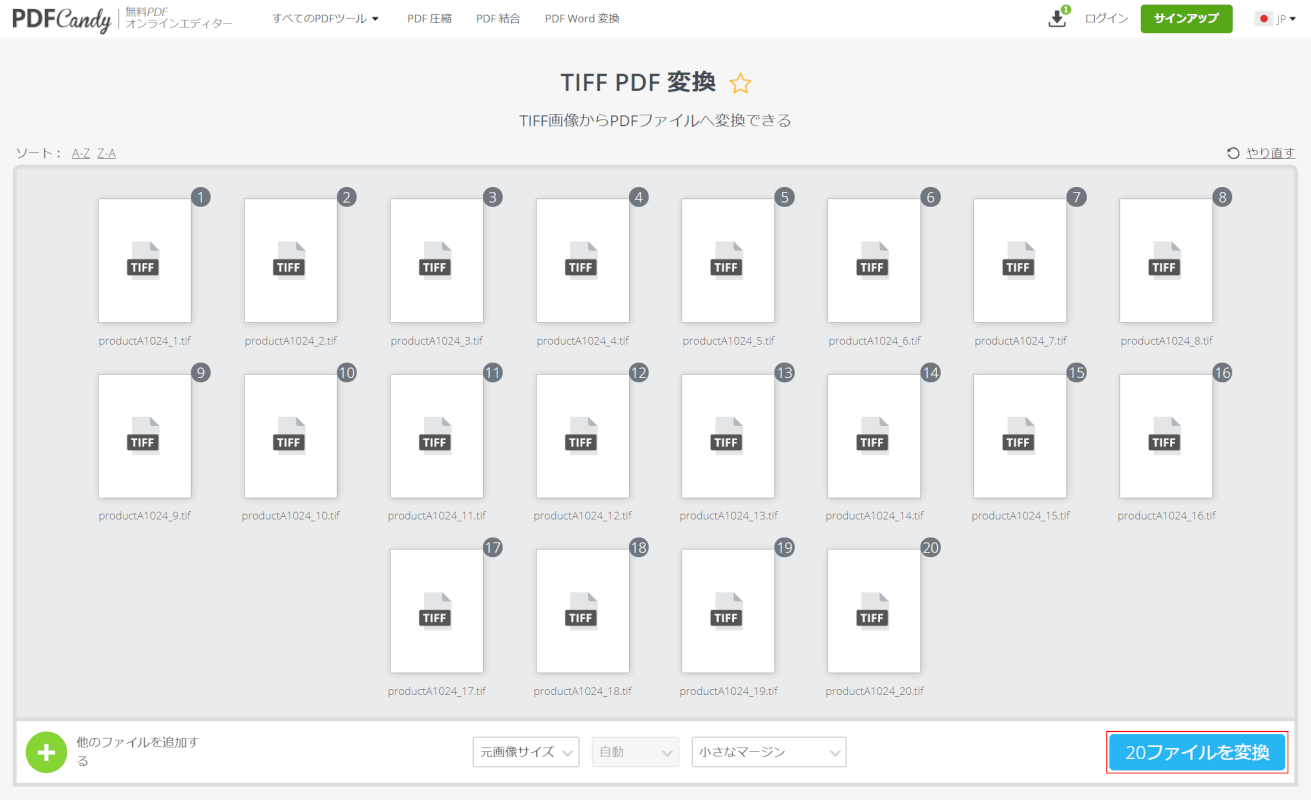This screenshot has width=1311, height=800.
Task: Click the number 5 badge on fifth file
Action: coord(784,197)
